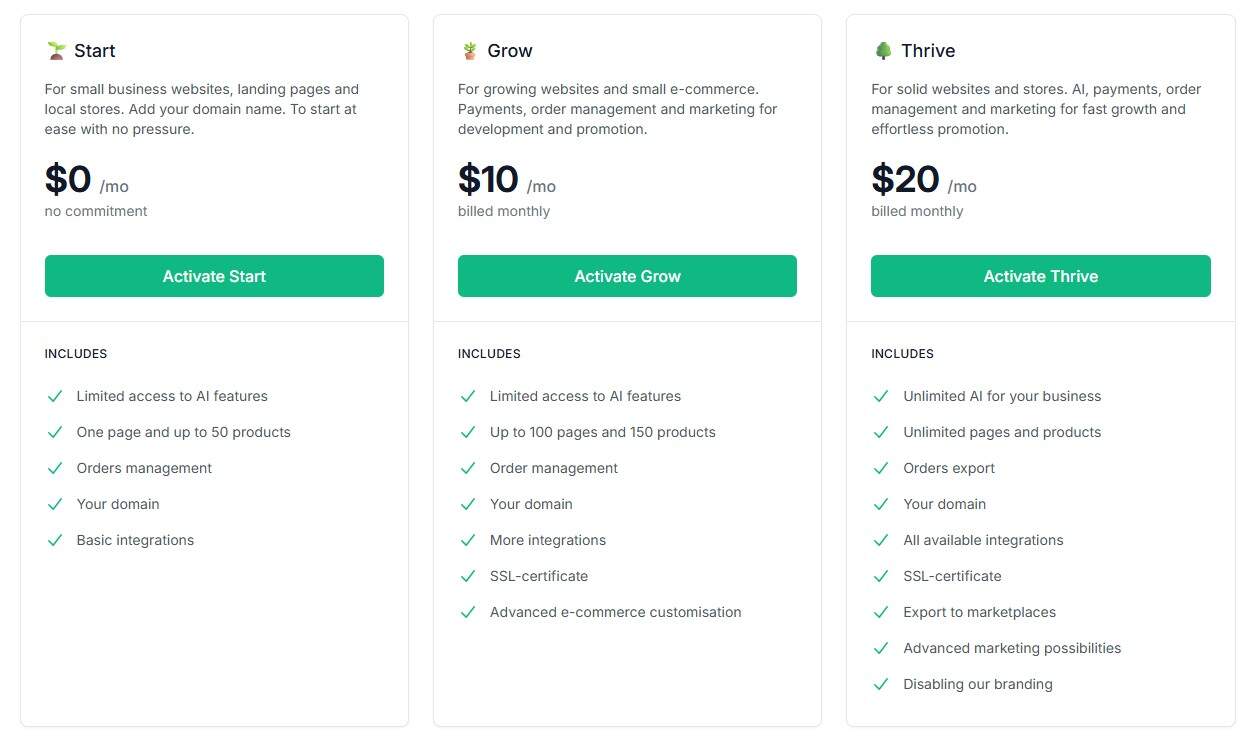Click the checkmark next to Unlimited AI for your business

click(881, 396)
